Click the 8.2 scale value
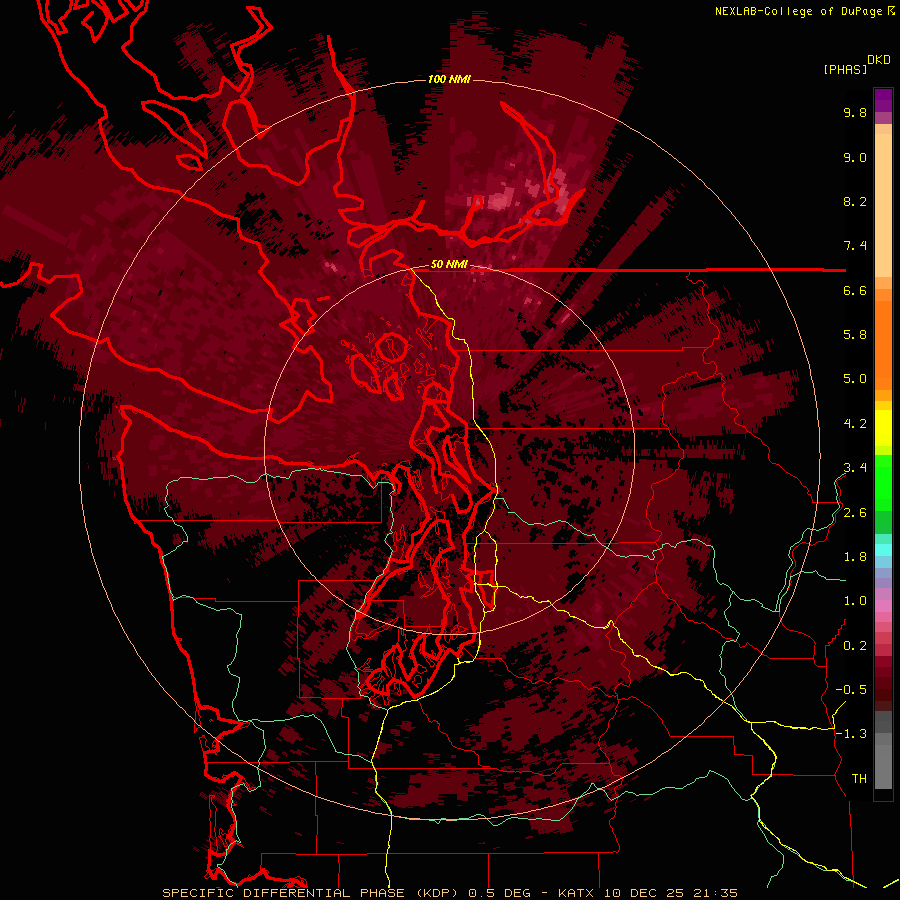900x900 pixels. (855, 201)
